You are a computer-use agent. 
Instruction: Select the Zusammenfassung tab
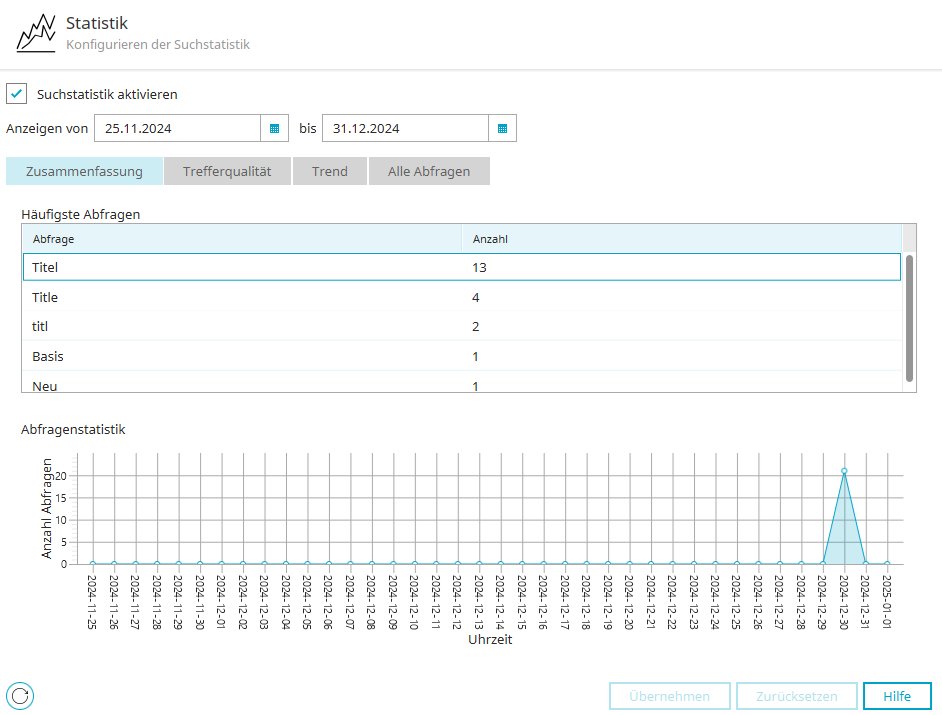(x=84, y=171)
